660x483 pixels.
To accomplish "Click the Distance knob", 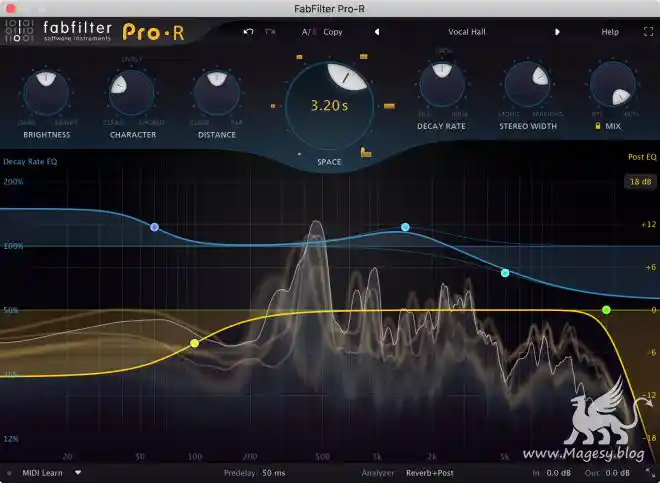I will coord(217,92).
